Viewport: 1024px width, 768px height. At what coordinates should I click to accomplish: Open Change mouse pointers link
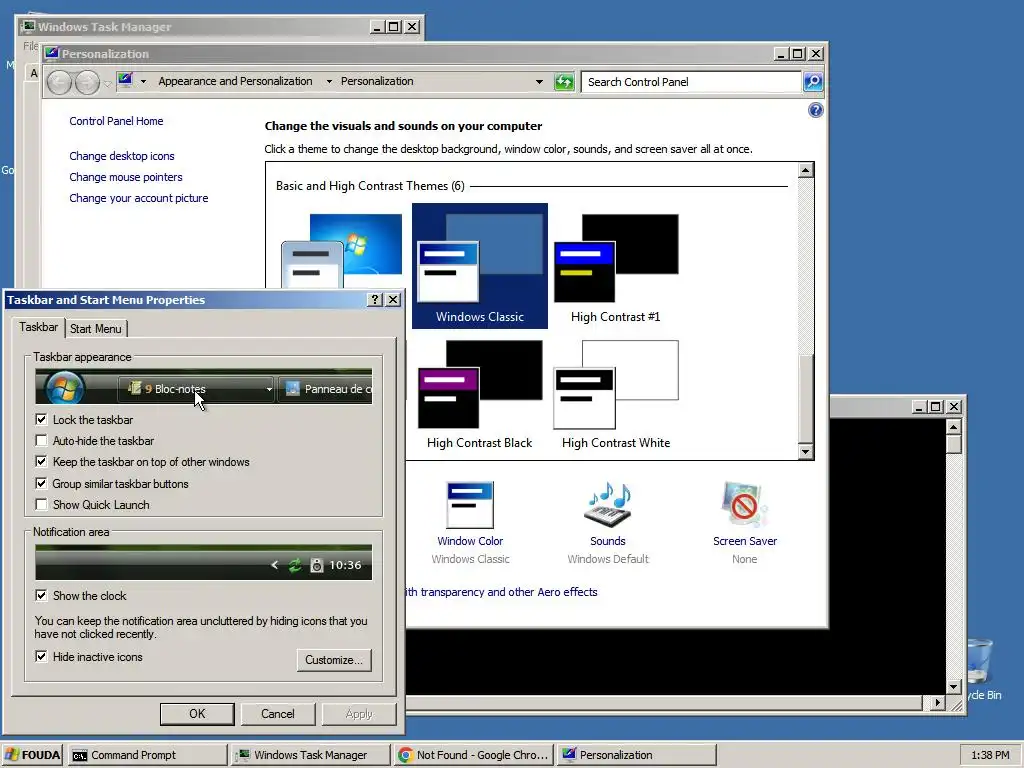click(x=125, y=177)
